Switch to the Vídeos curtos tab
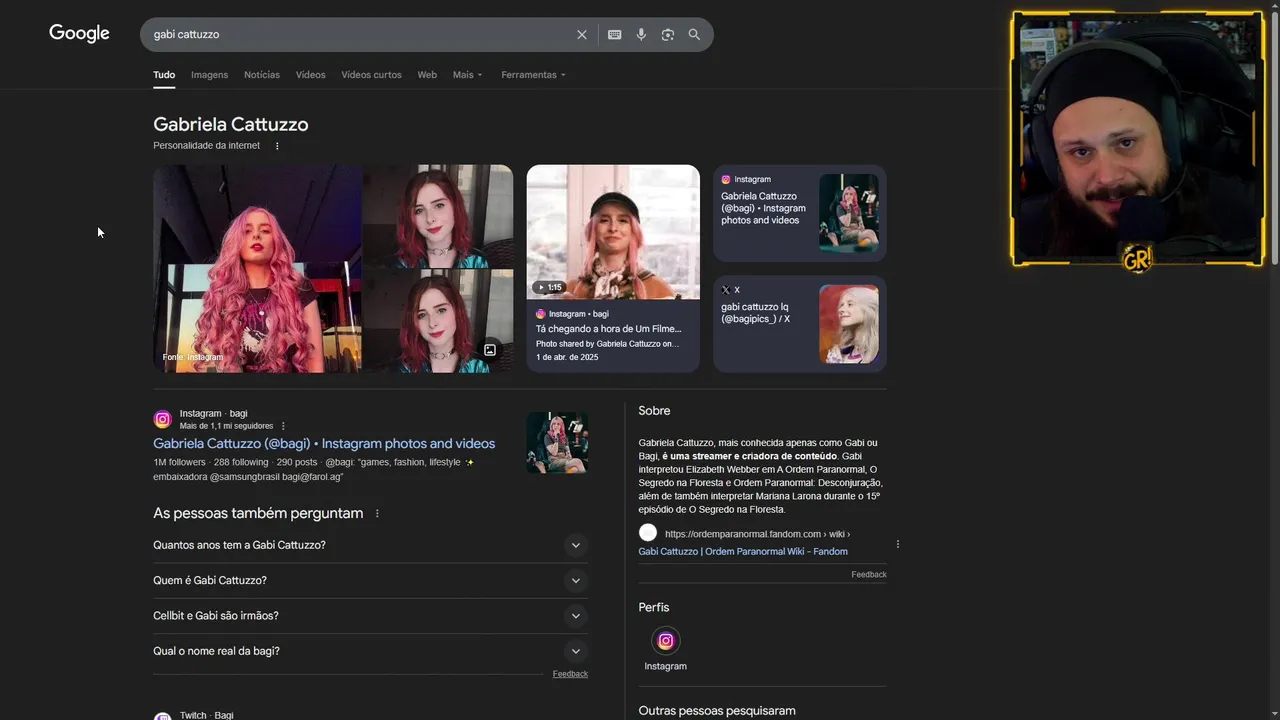This screenshot has height=720, width=1280. click(371, 75)
